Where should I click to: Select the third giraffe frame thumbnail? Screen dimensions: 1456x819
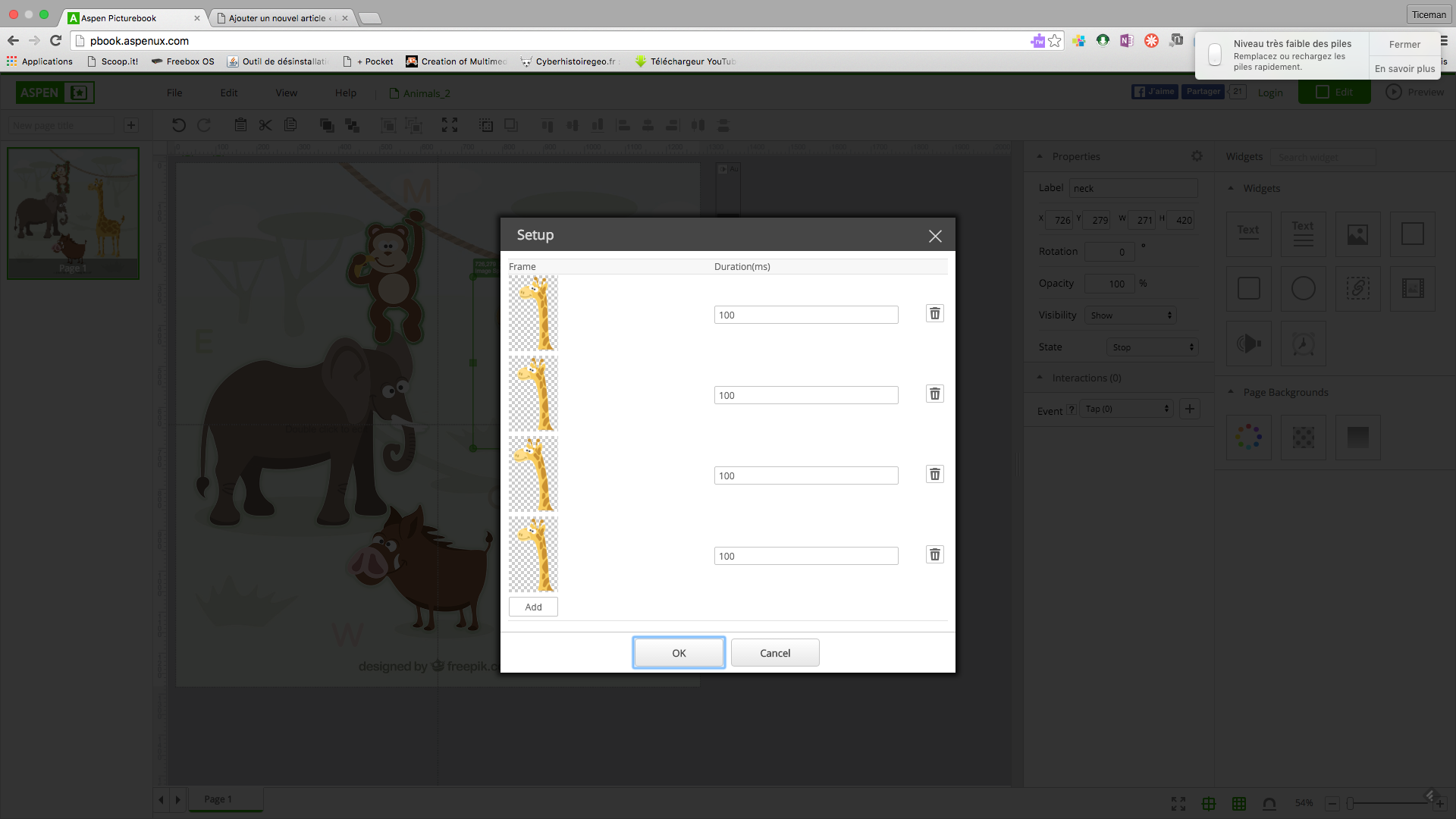point(533,474)
